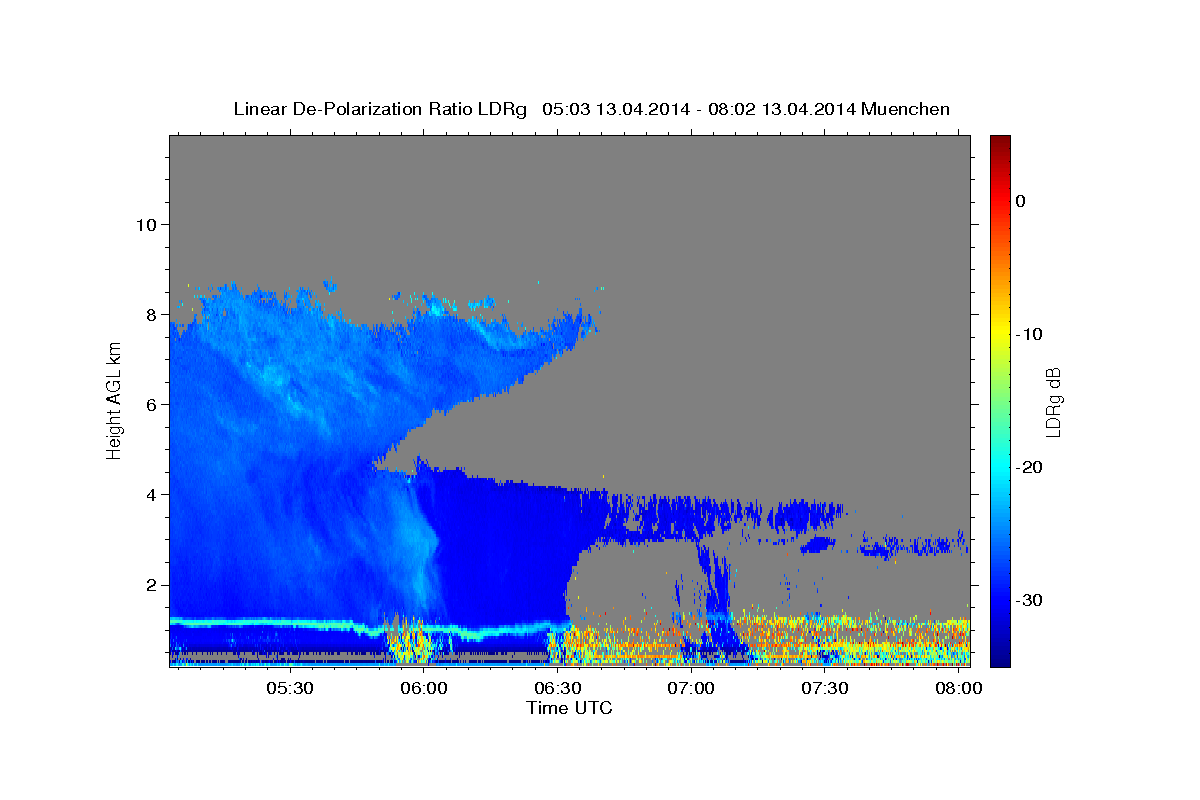The width and height of the screenshot is (1200, 800).
Task: Click the dark red top of colorbar
Action: point(1000,142)
